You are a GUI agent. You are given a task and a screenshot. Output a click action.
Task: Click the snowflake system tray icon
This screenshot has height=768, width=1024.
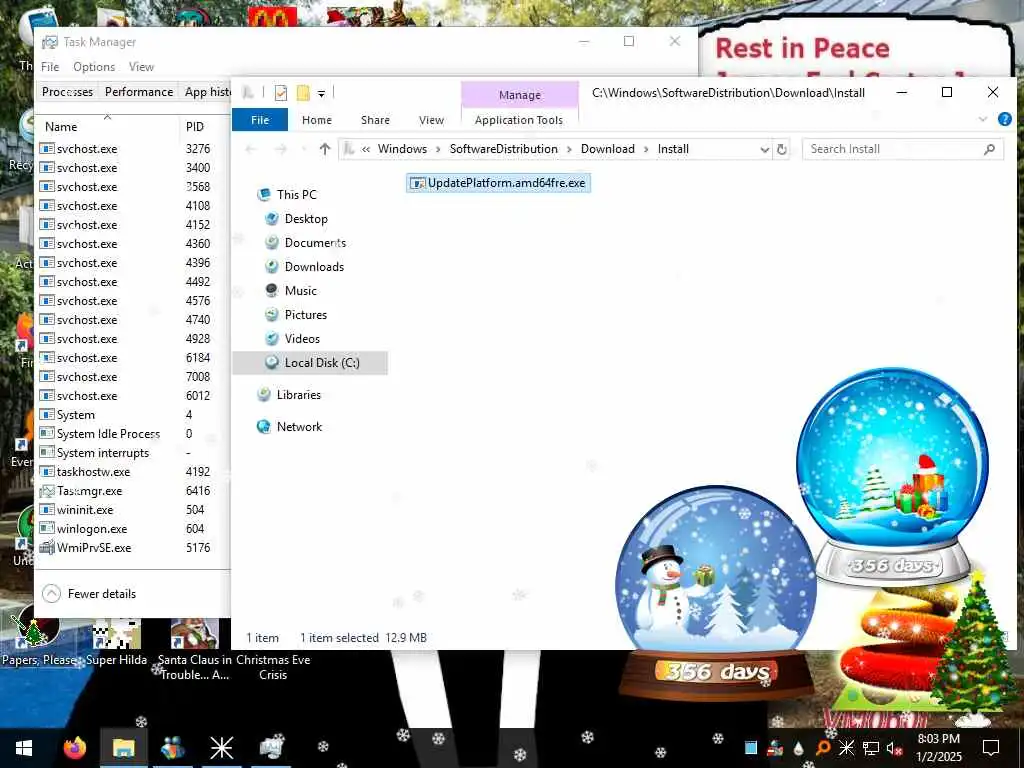point(846,748)
